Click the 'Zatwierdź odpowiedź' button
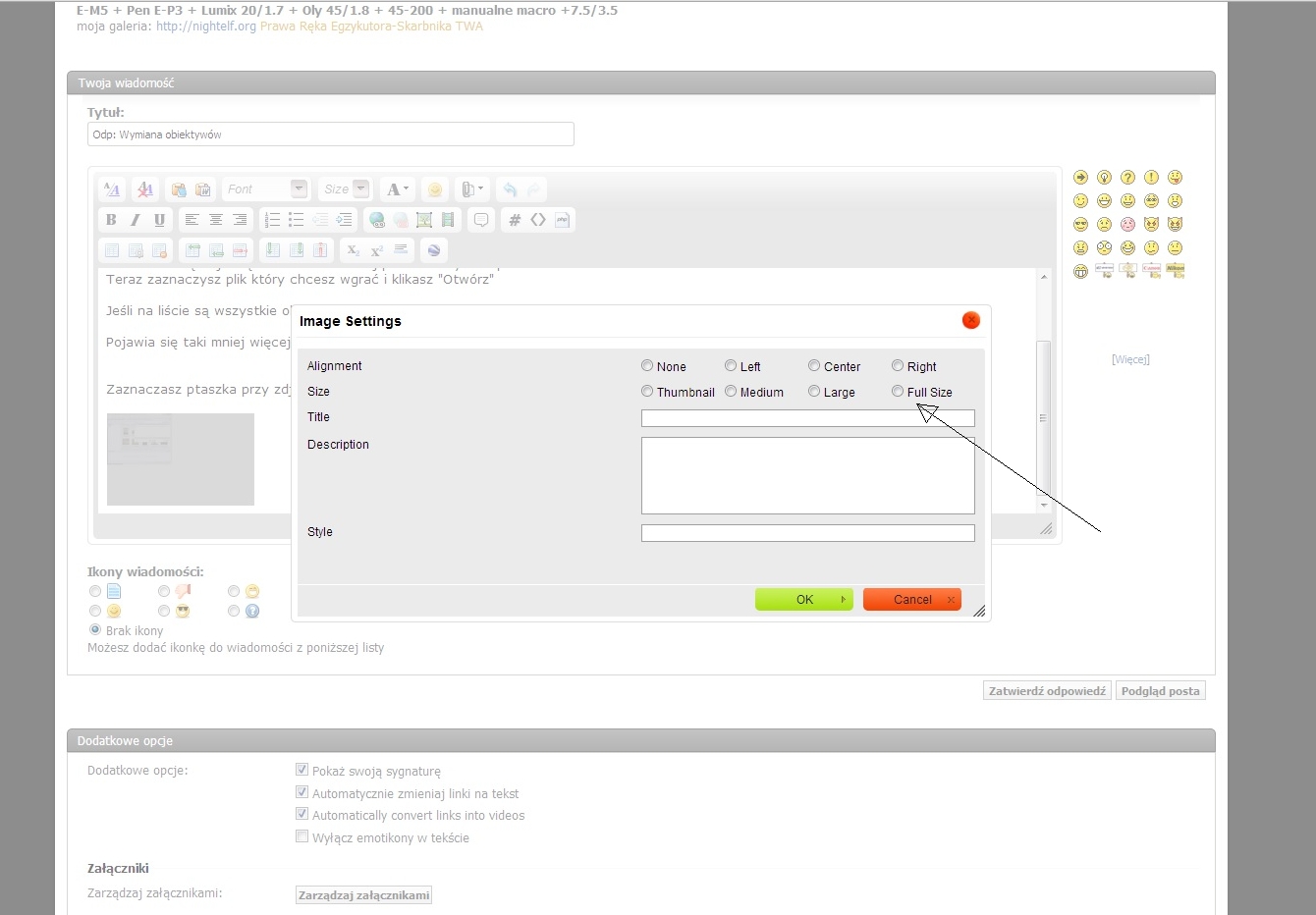 [1047, 691]
